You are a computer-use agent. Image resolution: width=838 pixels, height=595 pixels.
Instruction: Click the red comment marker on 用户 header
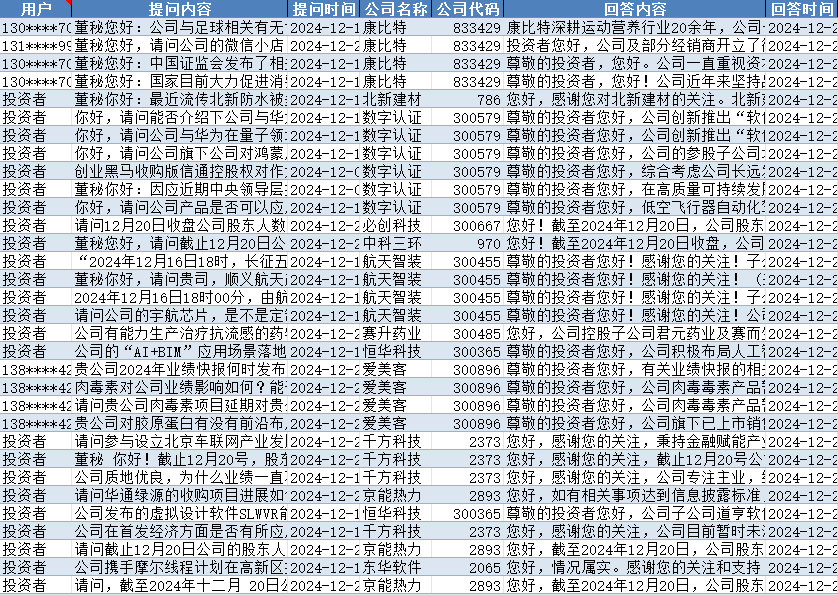point(68,2)
